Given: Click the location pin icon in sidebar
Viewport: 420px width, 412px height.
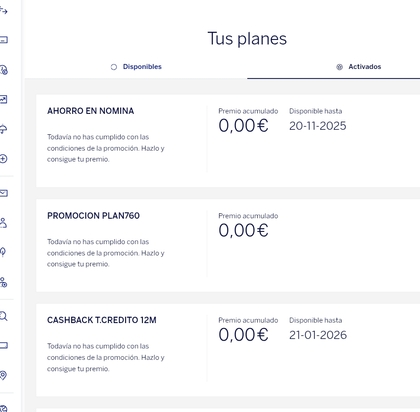Looking at the screenshot, I should point(3,375).
